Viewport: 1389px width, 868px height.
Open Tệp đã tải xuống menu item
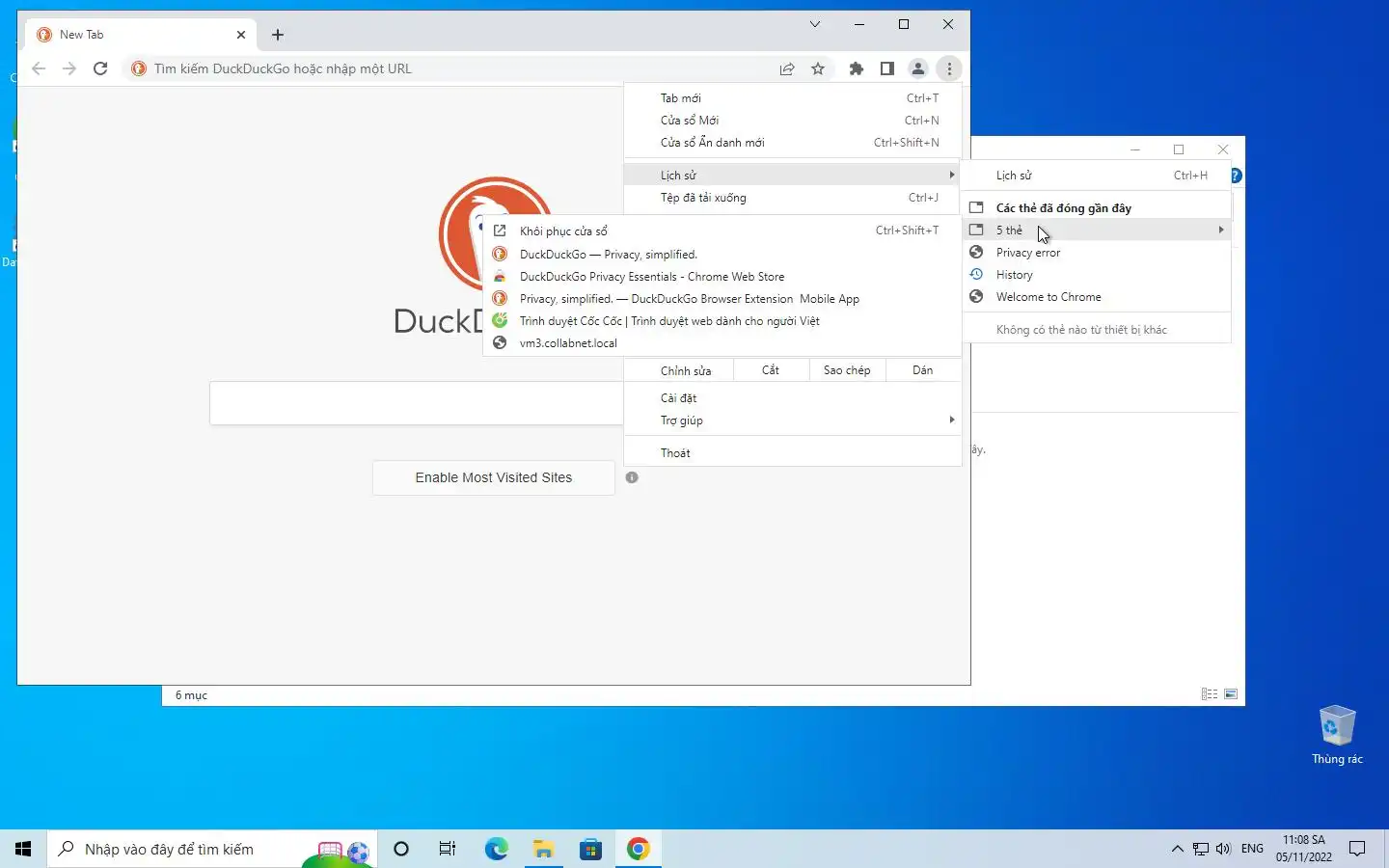[x=793, y=197]
